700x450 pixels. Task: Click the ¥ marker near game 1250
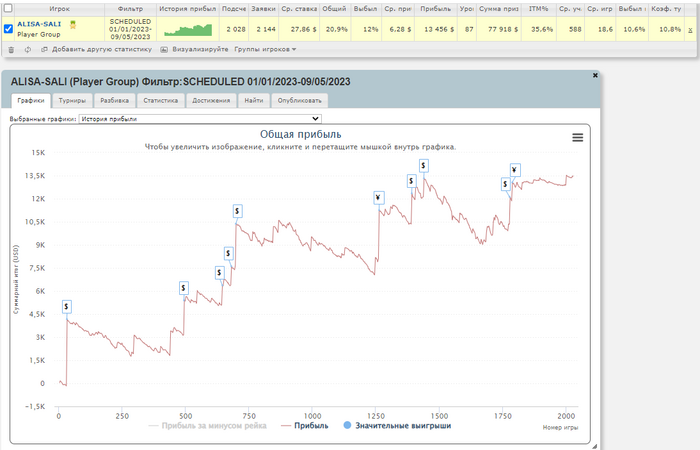[x=379, y=198]
